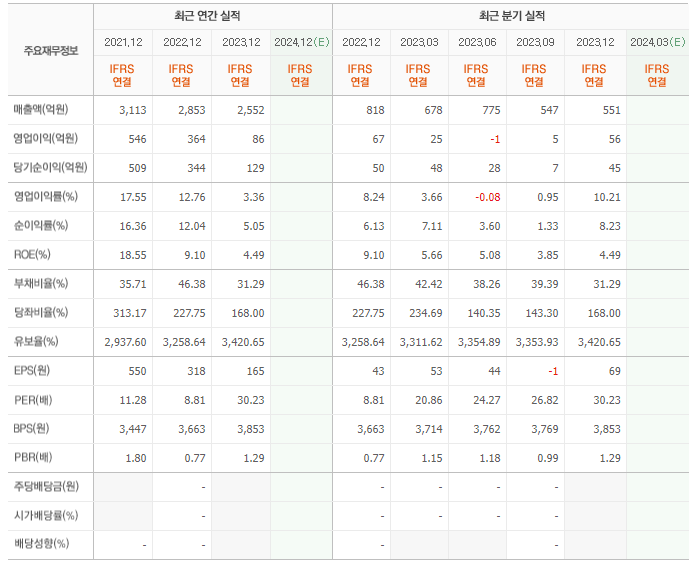Click PBR value 1.80
The height and width of the screenshot is (565, 696).
(x=136, y=458)
